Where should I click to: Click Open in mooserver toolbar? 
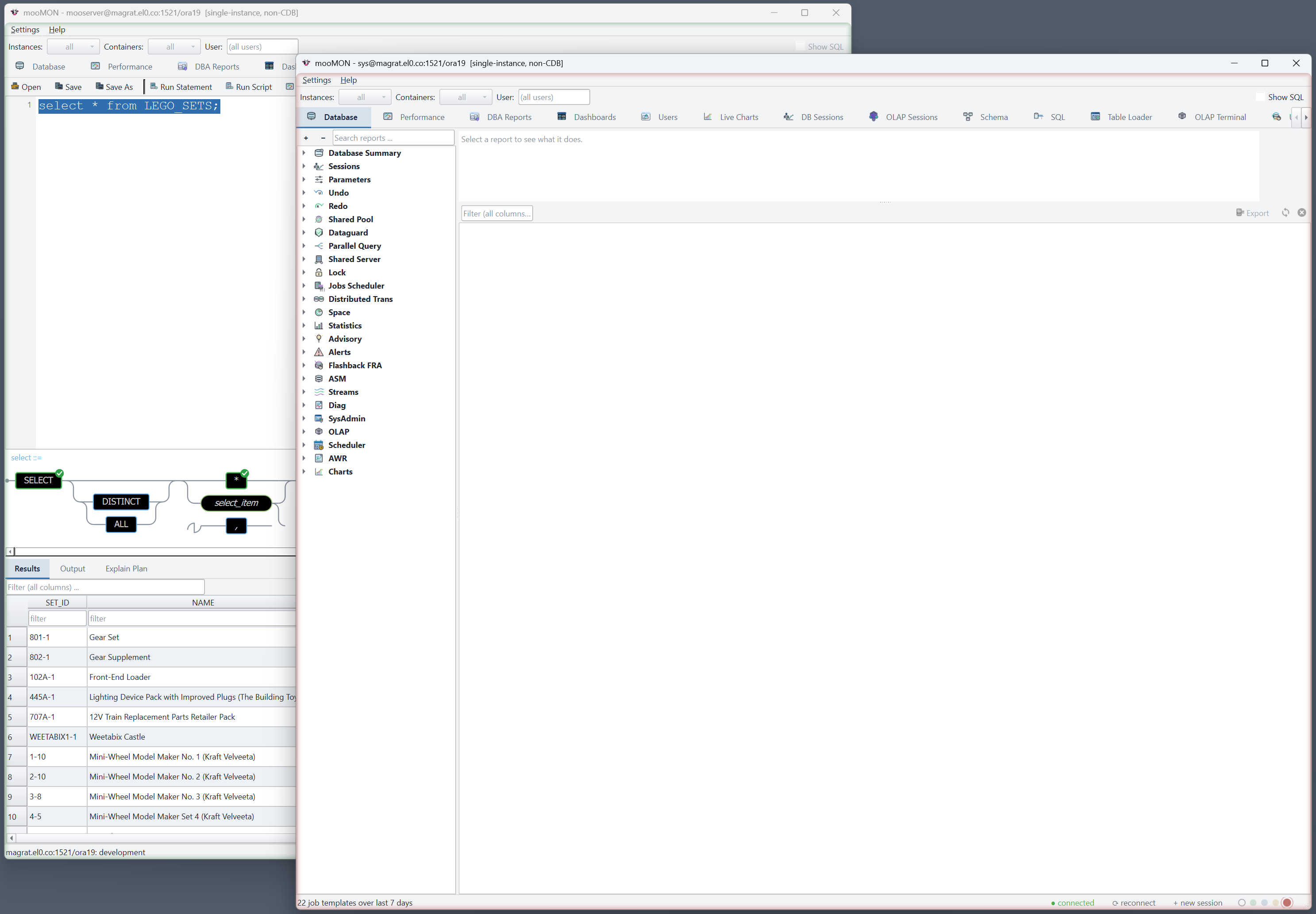pyautogui.click(x=27, y=87)
